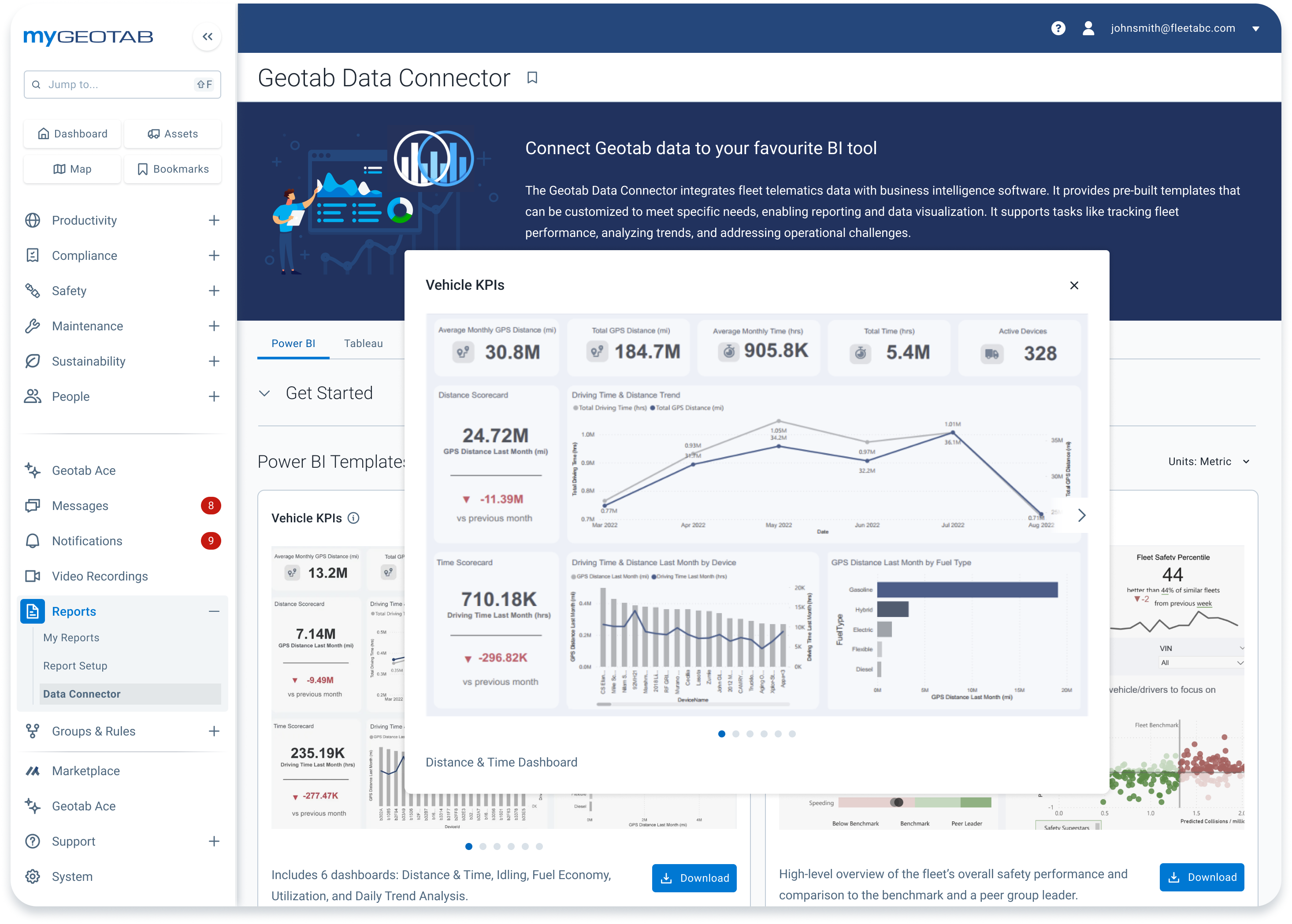Click the People icon in sidebar
This screenshot has height=924, width=1292.
click(33, 396)
